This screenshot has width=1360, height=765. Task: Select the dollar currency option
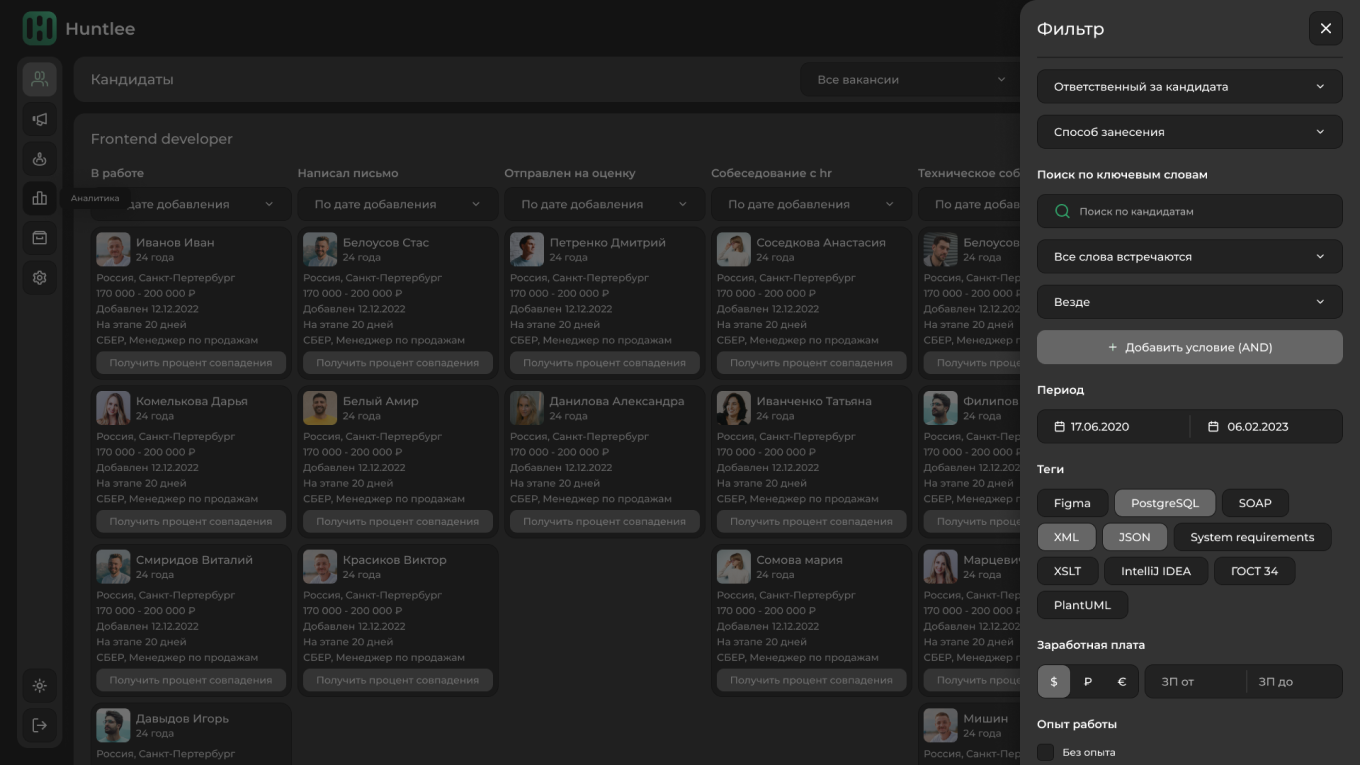(x=1054, y=682)
